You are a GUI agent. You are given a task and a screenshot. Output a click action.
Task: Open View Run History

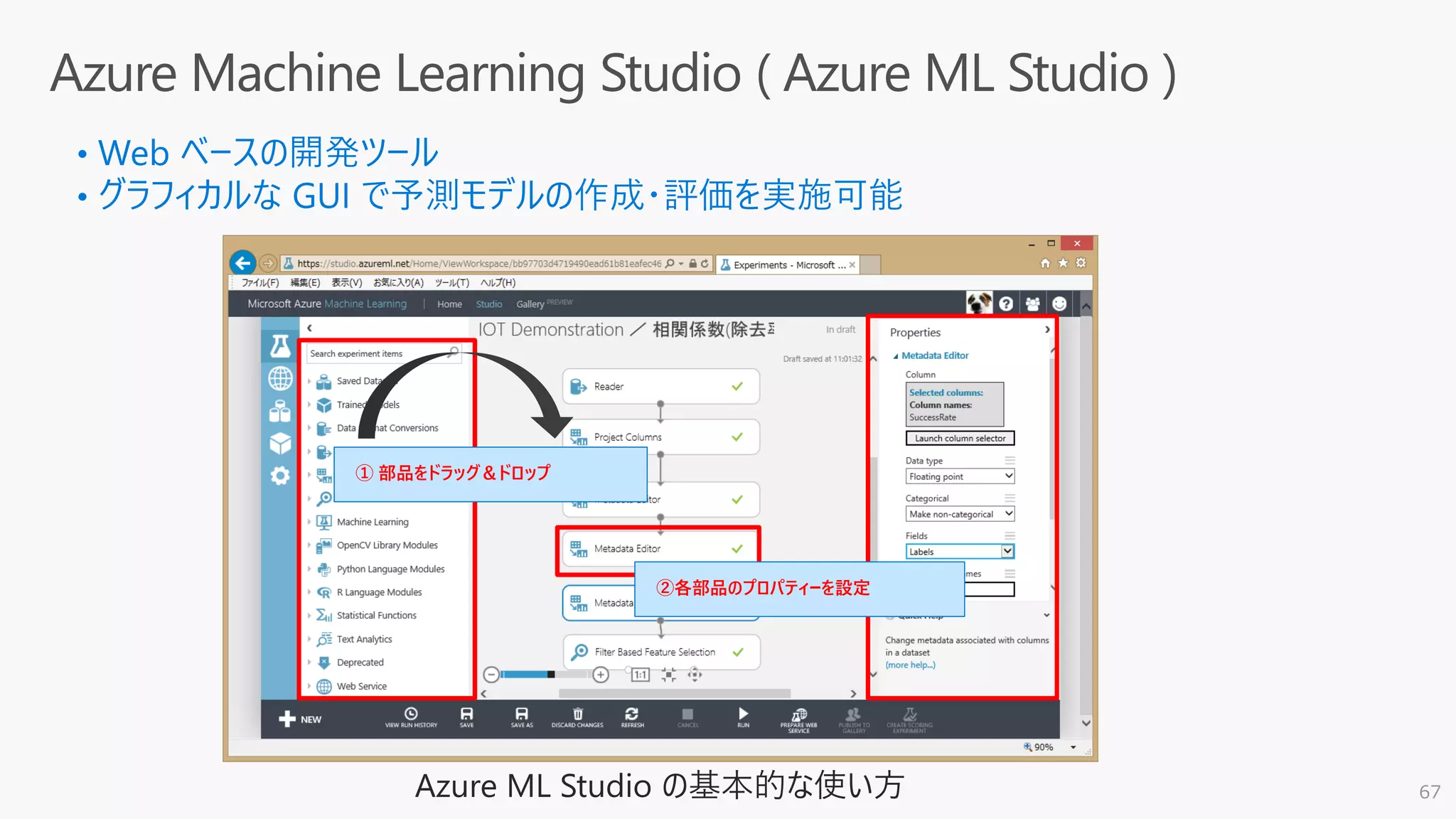pyautogui.click(x=411, y=717)
